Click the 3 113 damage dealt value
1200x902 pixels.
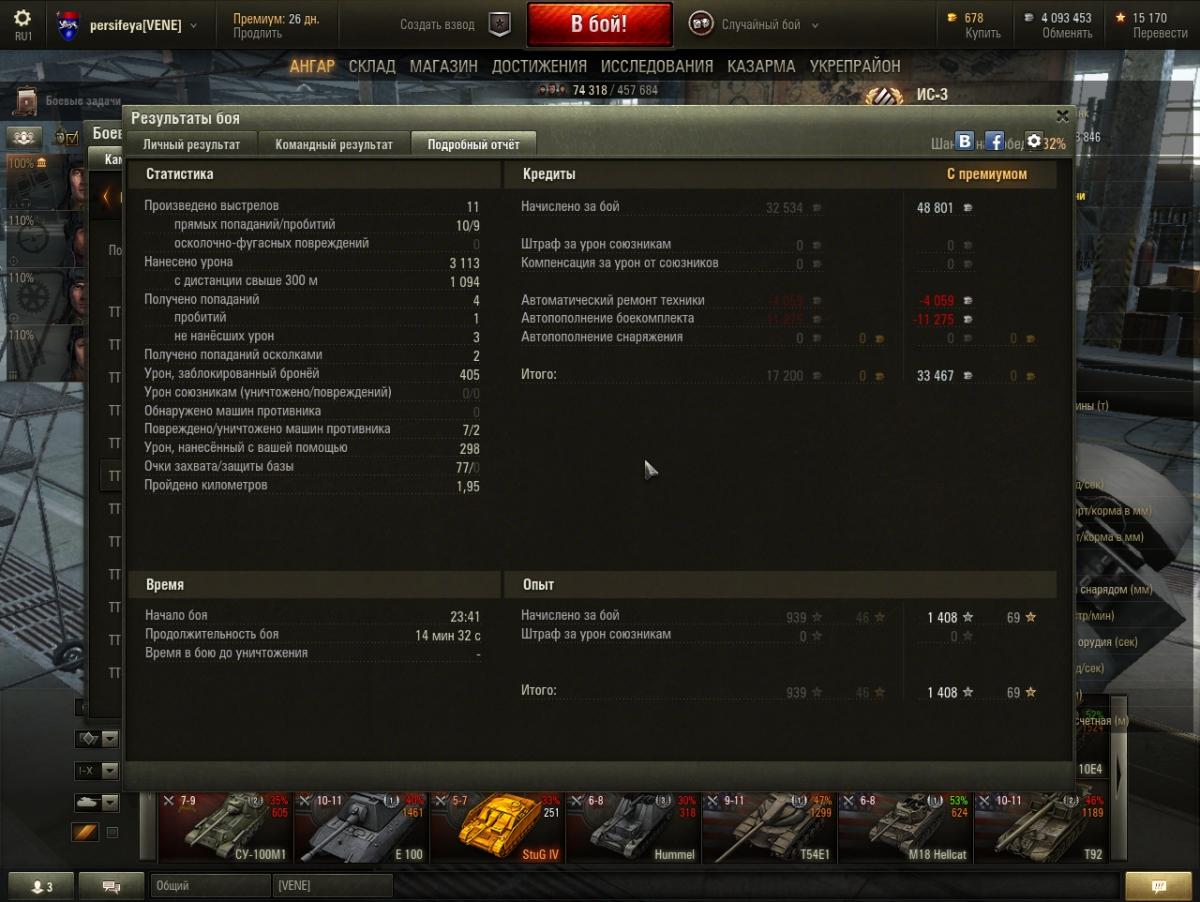[464, 263]
